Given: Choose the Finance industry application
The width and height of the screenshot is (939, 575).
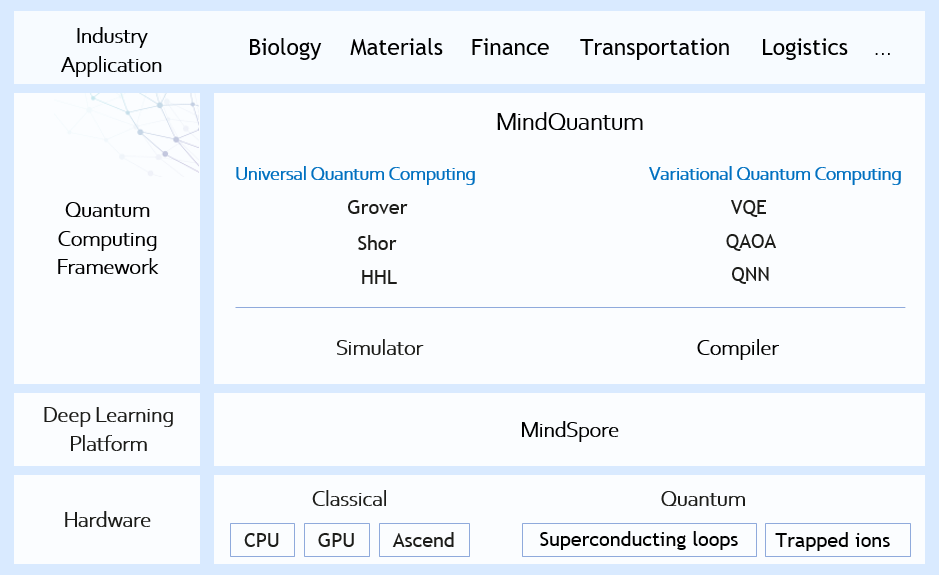Looking at the screenshot, I should point(510,47).
